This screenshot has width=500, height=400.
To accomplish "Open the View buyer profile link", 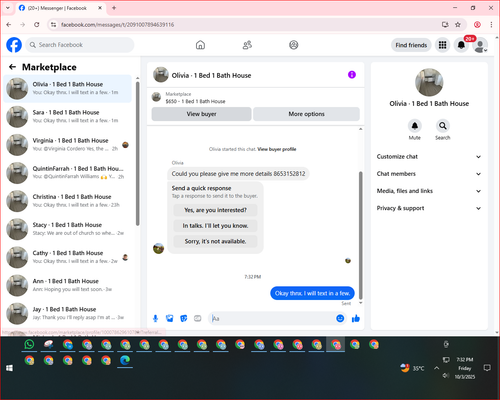I will click(277, 149).
